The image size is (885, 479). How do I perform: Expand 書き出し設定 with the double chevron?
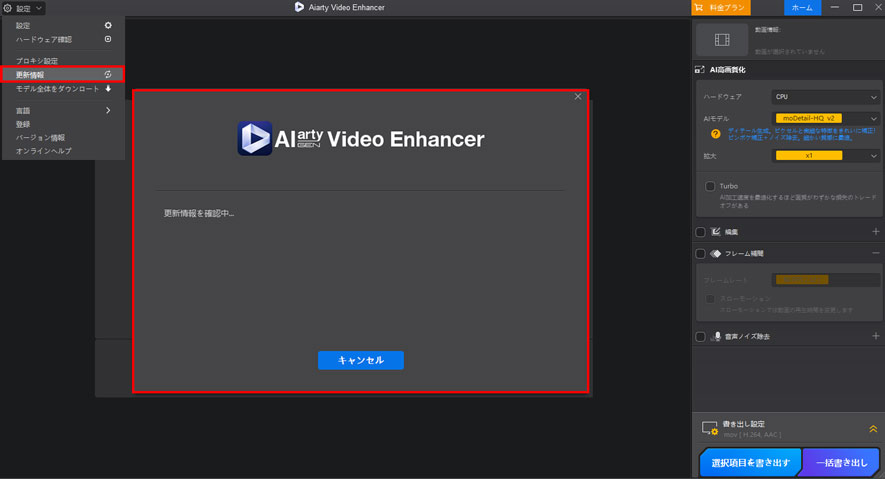873,429
